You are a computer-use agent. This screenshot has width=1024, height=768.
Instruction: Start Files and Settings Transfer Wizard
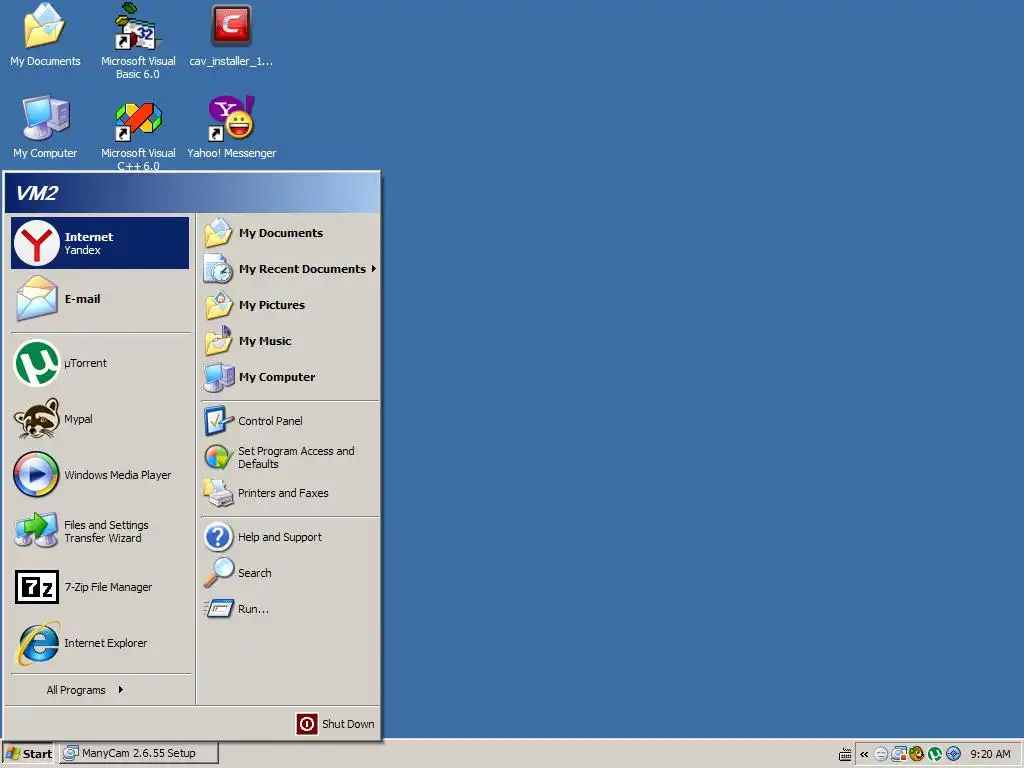coord(100,531)
